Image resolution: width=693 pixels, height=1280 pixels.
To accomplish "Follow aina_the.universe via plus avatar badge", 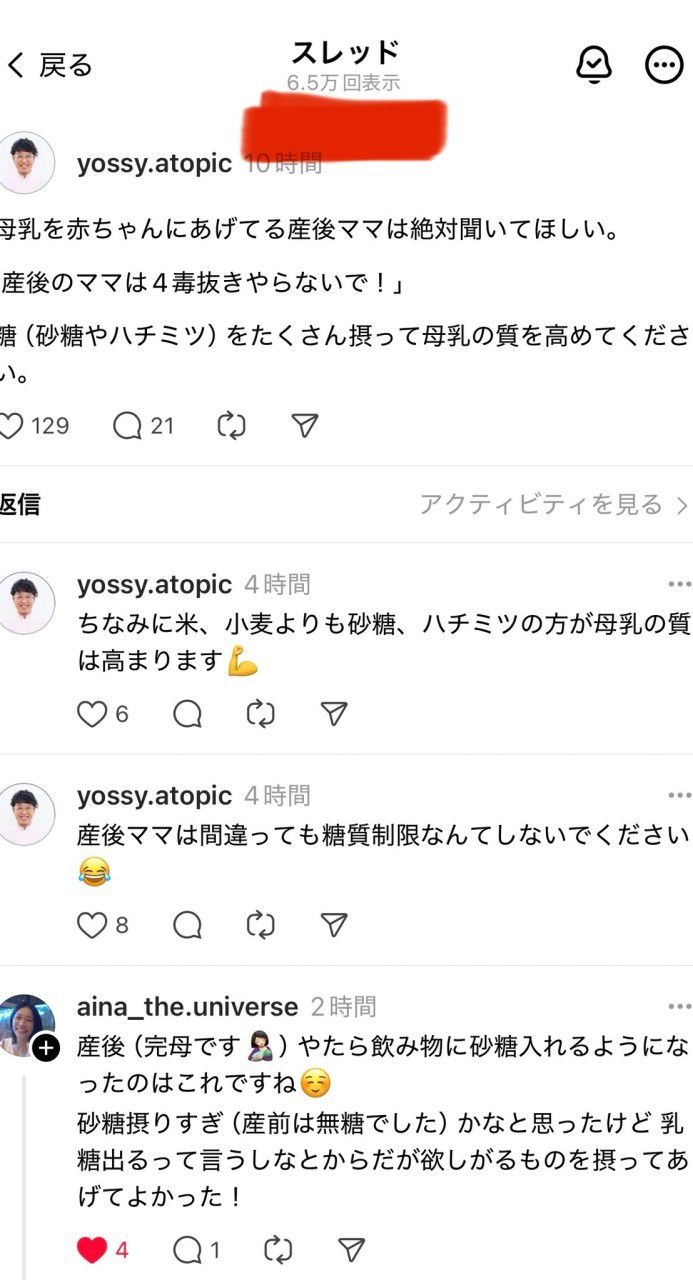I will point(46,1047).
